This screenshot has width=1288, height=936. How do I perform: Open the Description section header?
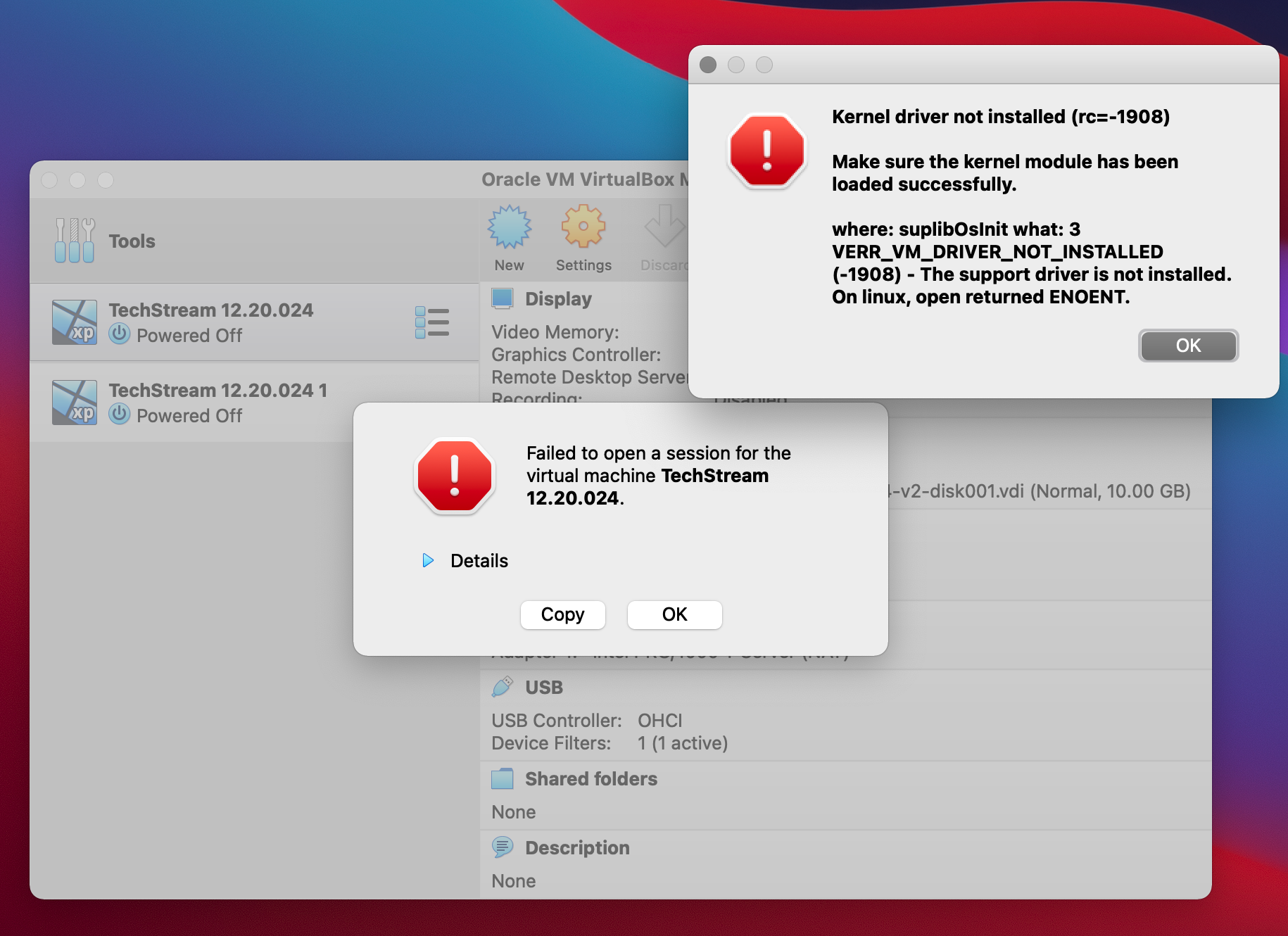point(577,849)
